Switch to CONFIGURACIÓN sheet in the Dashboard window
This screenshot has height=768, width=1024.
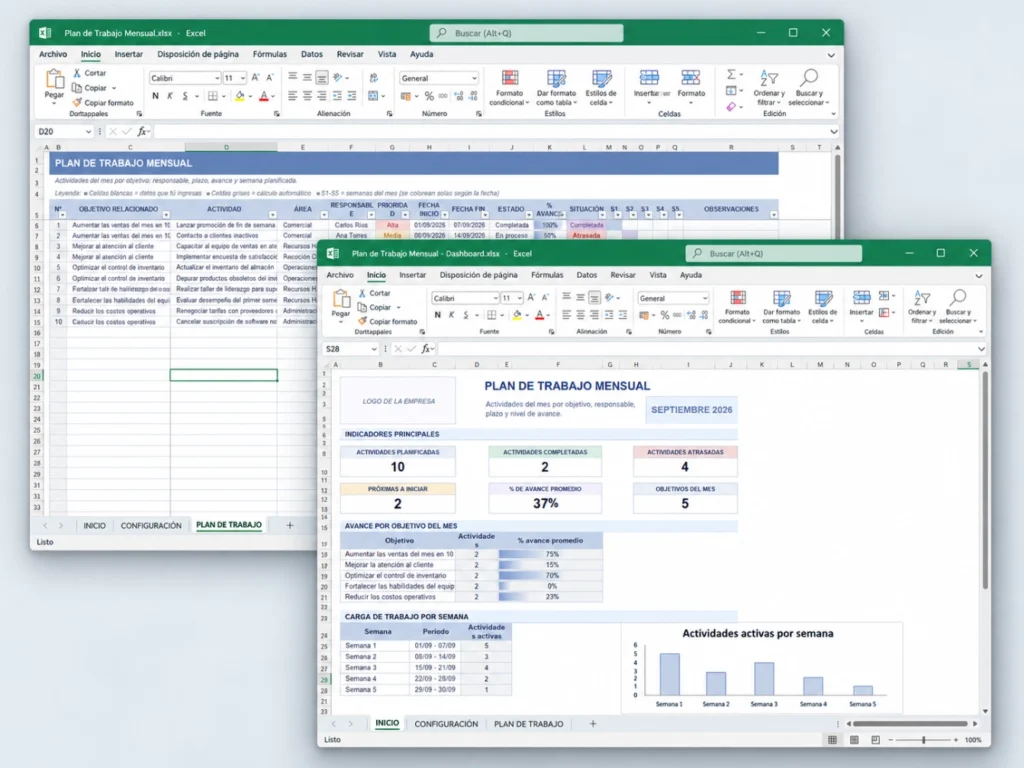(x=446, y=724)
